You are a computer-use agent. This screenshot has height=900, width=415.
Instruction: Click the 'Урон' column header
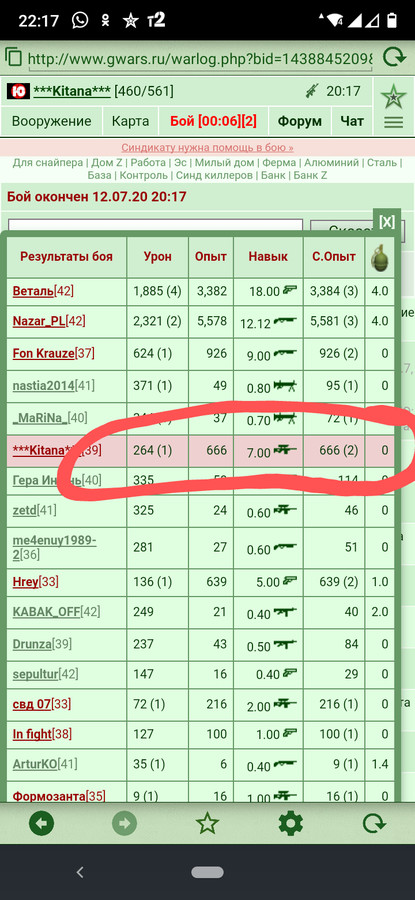coord(157,257)
